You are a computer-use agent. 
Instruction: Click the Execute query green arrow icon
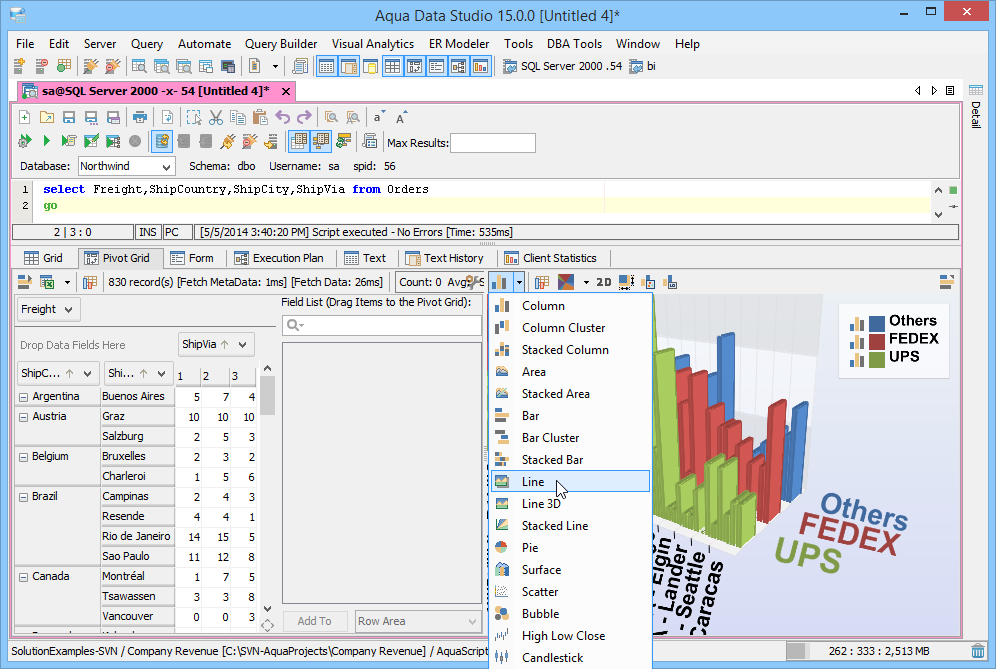[46, 141]
